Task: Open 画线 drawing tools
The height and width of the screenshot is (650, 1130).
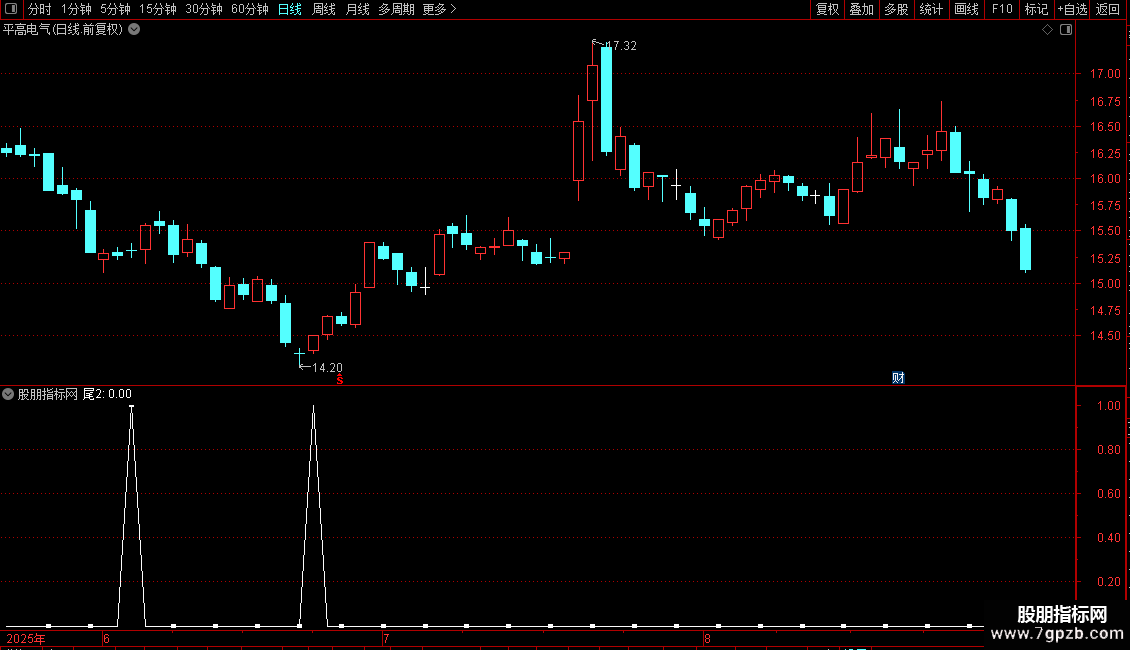Action: pyautogui.click(x=966, y=9)
